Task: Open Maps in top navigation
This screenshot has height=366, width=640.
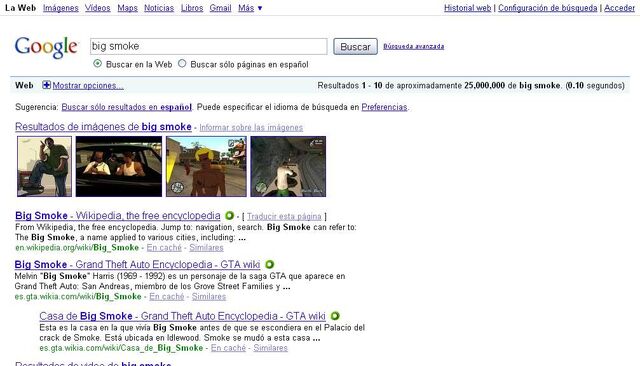Action: click(x=127, y=8)
